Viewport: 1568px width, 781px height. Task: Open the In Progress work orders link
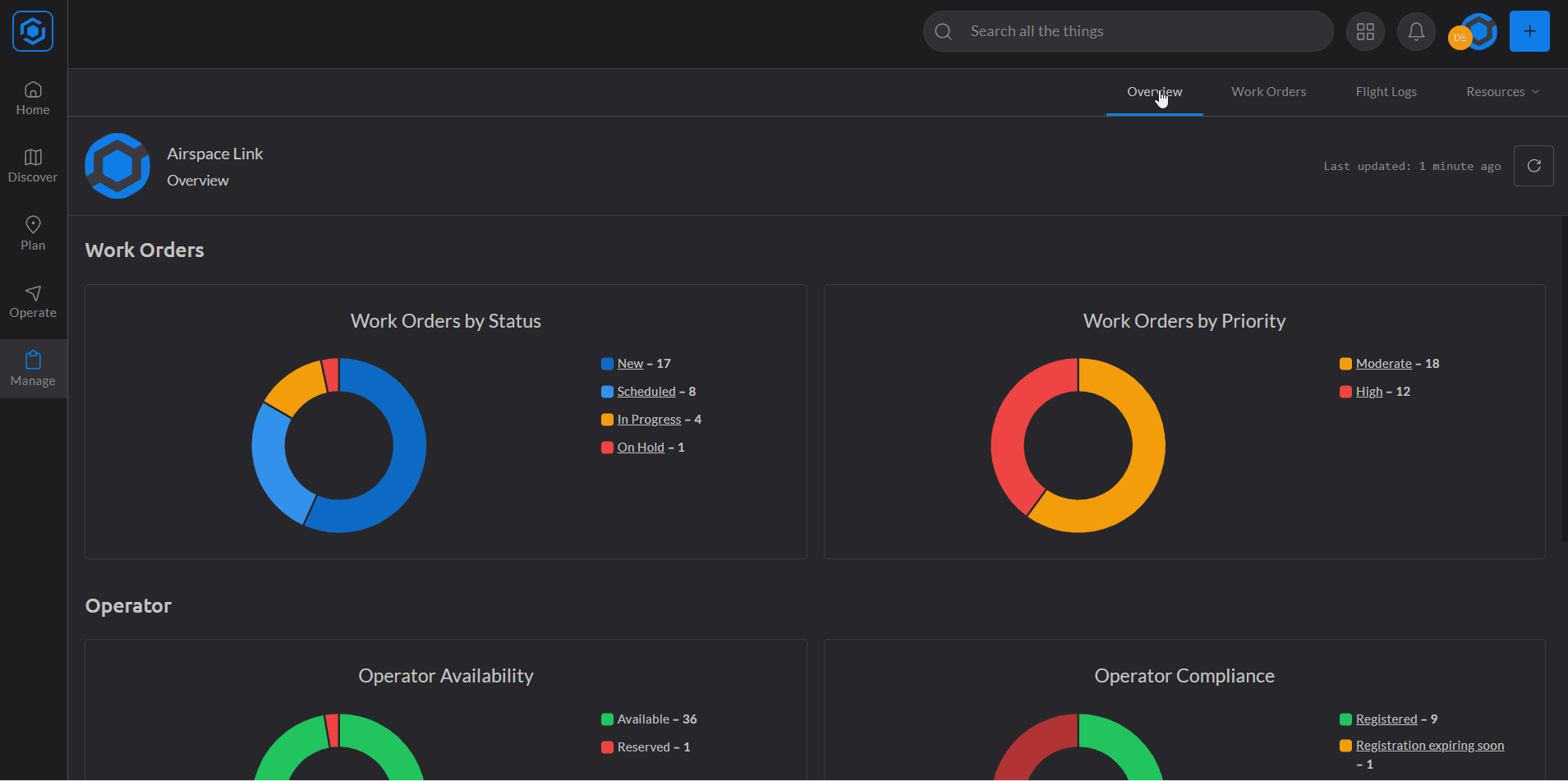pyautogui.click(x=649, y=420)
